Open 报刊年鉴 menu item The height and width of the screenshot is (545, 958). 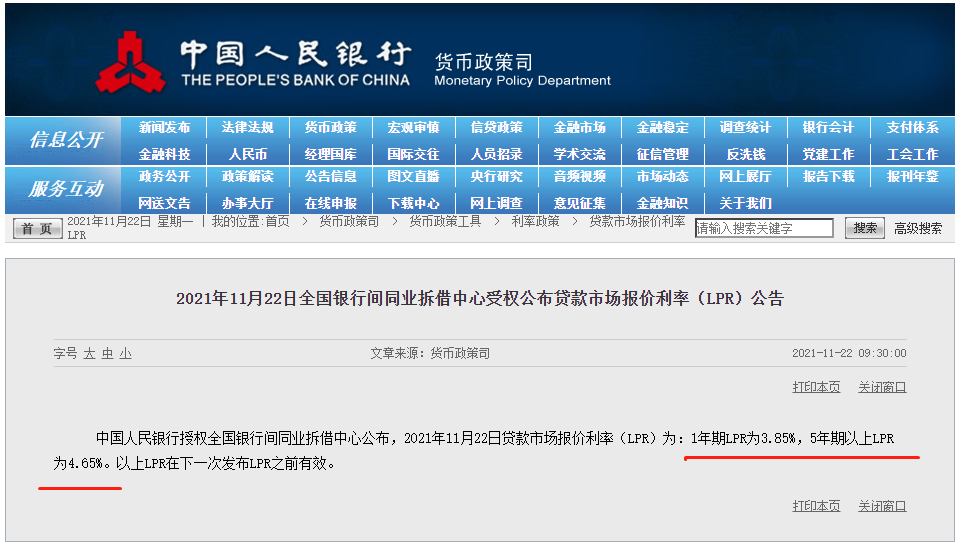point(913,177)
